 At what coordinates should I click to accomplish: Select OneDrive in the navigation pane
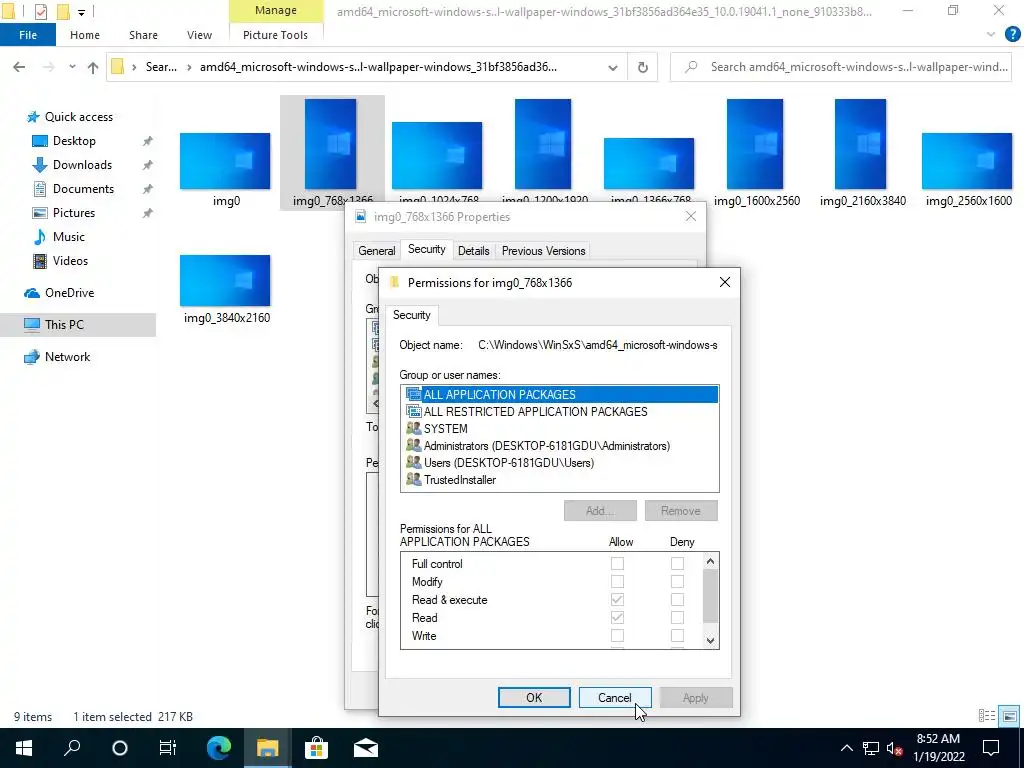tap(69, 293)
